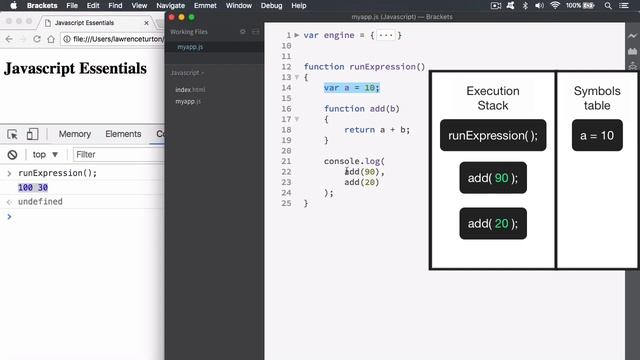The height and width of the screenshot is (360, 640).
Task: Click the screen mirroring icon in menu bar
Action: 496,6
